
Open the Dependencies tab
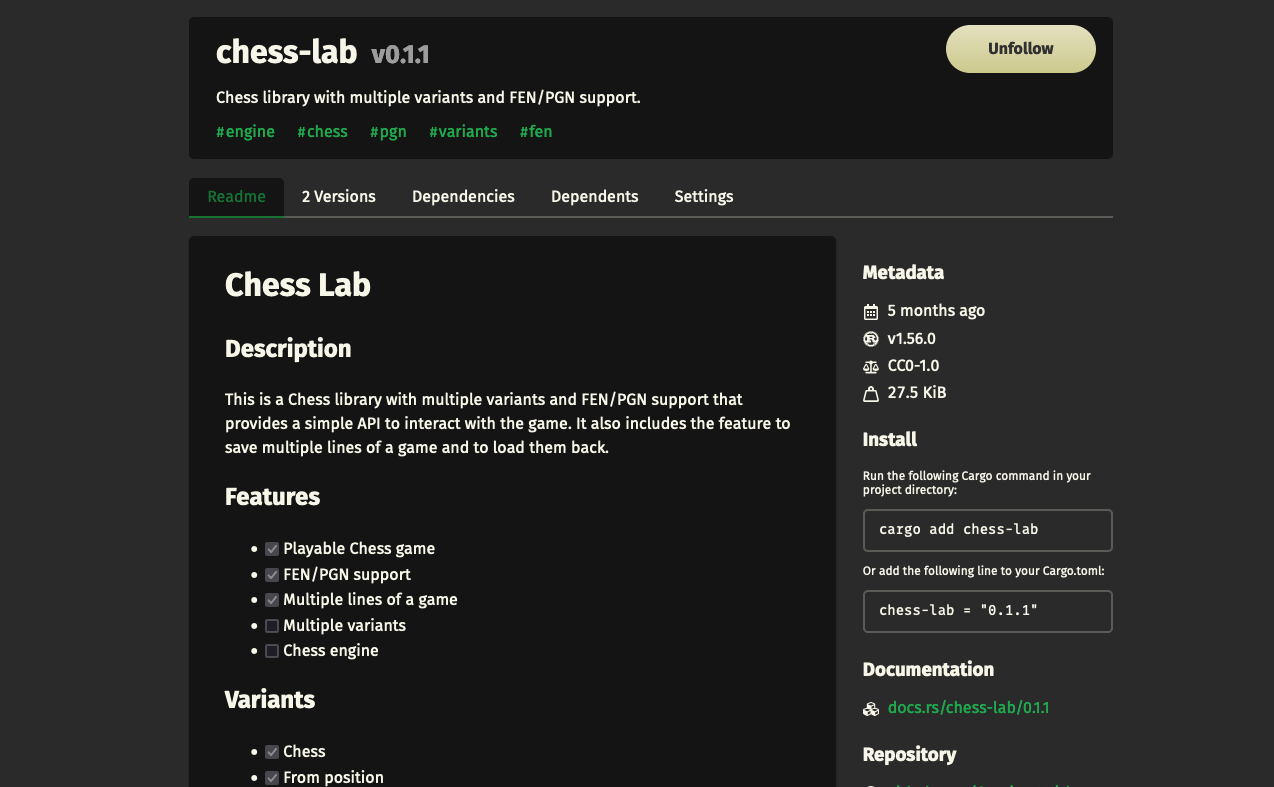tap(463, 196)
